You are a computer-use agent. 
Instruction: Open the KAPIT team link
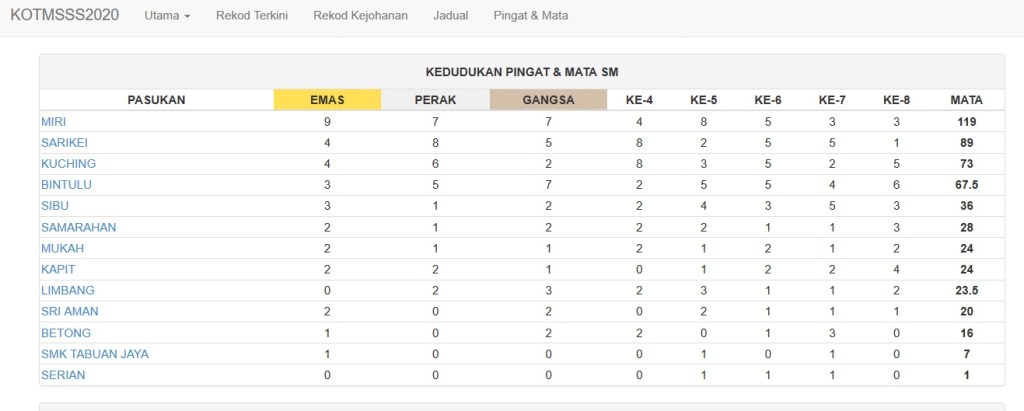click(58, 269)
